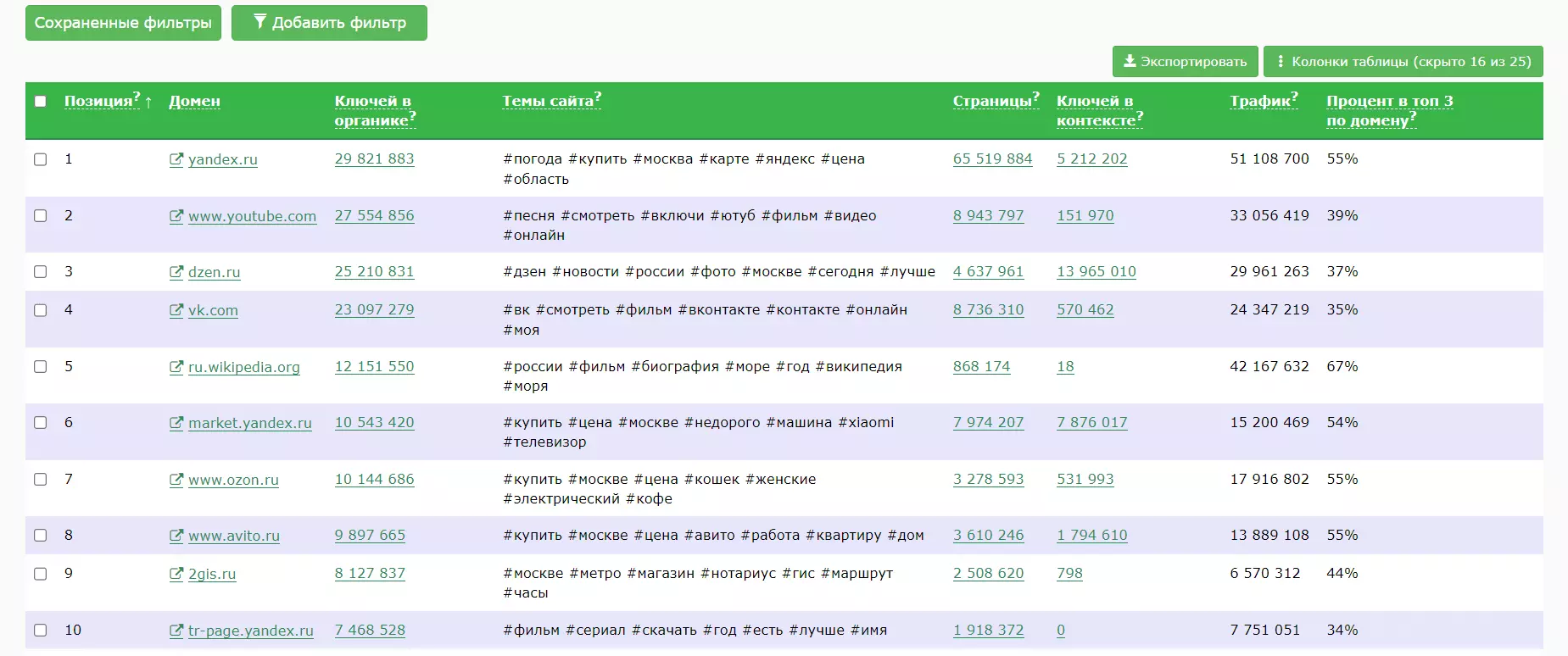Click help question mark next to Позиция header
Image resolution: width=1568 pixels, height=656 pixels.
point(137,97)
